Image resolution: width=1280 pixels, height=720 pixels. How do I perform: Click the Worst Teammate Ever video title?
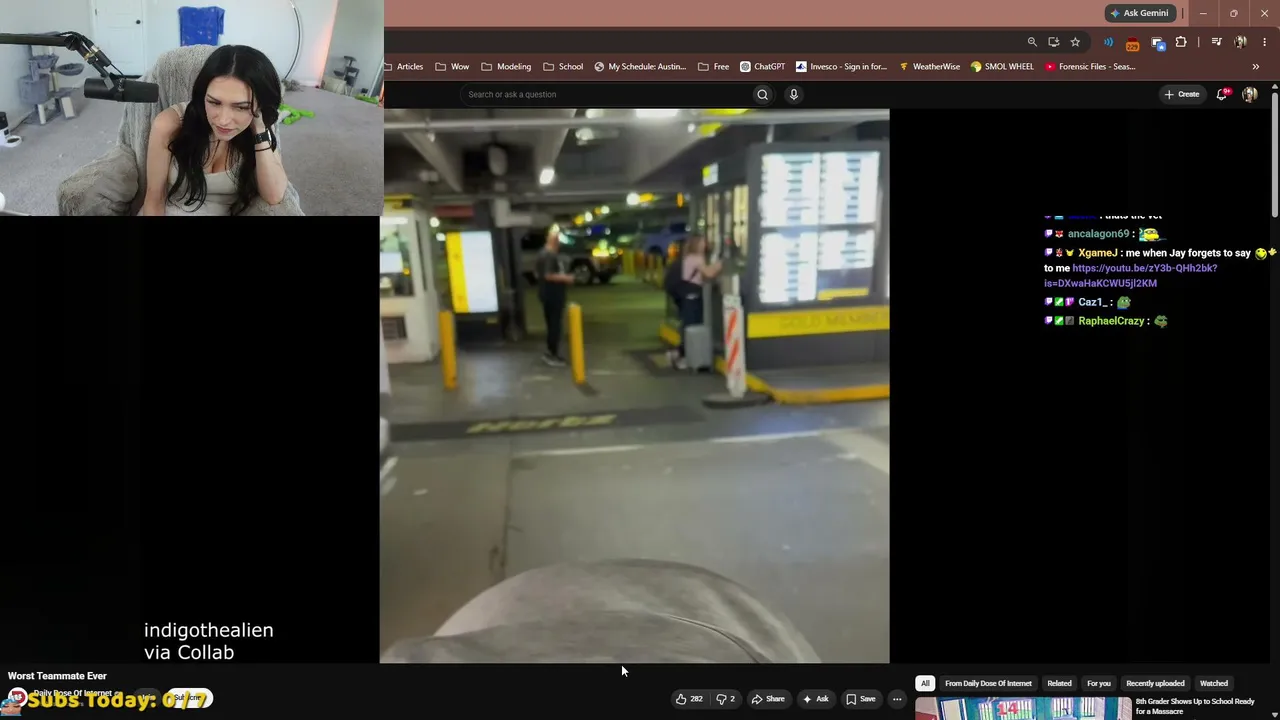[57, 676]
